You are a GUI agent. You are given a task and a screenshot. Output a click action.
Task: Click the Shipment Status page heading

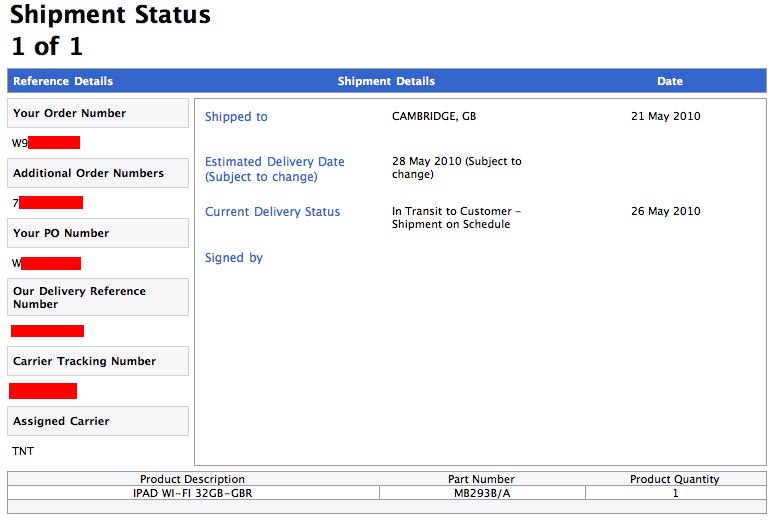pyautogui.click(x=110, y=16)
